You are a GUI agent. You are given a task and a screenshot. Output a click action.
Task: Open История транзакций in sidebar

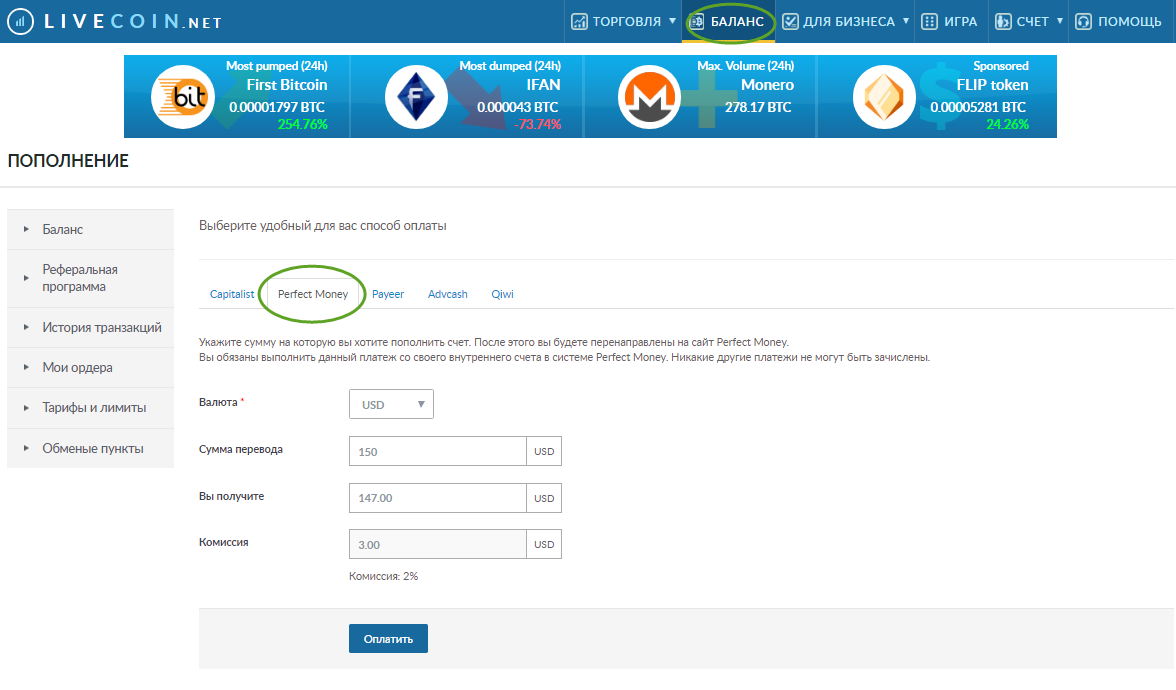(x=101, y=327)
